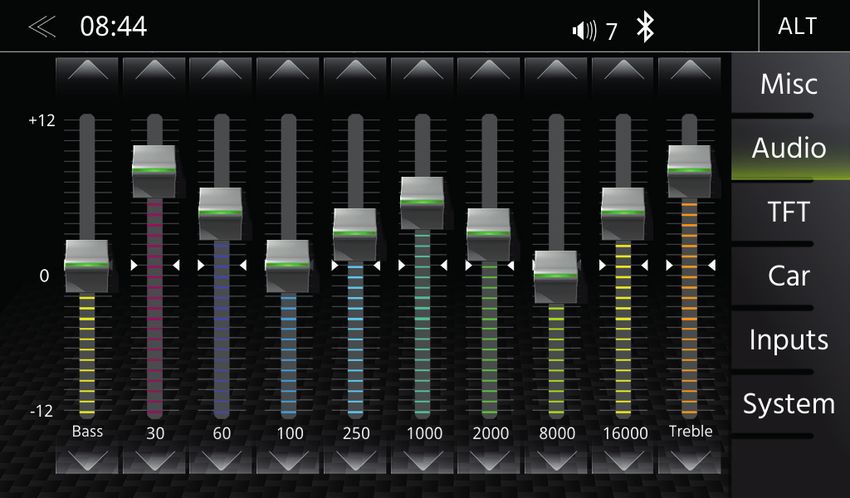Screen dimensions: 850x498
Task: Click the Bass slider handle
Action: click(87, 266)
